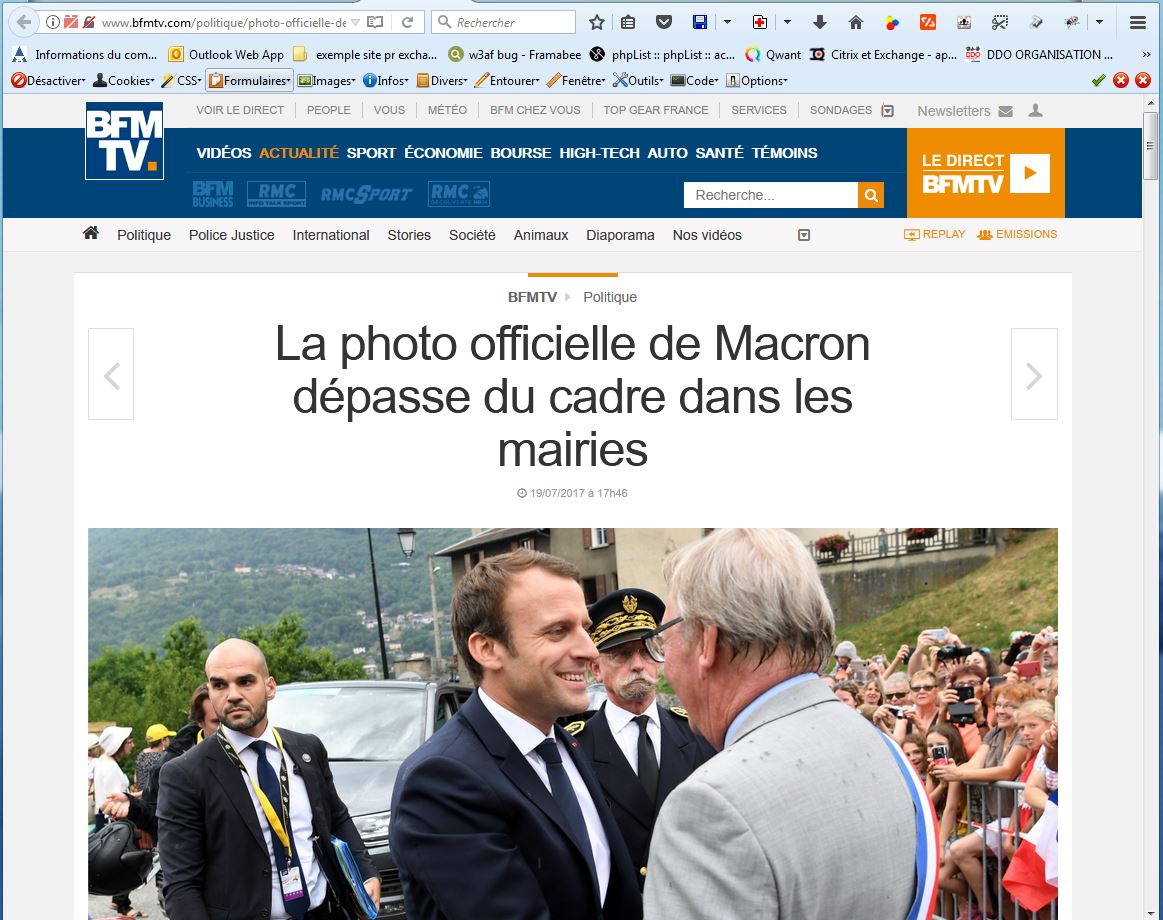The width and height of the screenshot is (1163, 920).
Task: Open the Firefox hamburger menu
Action: (x=1138, y=22)
